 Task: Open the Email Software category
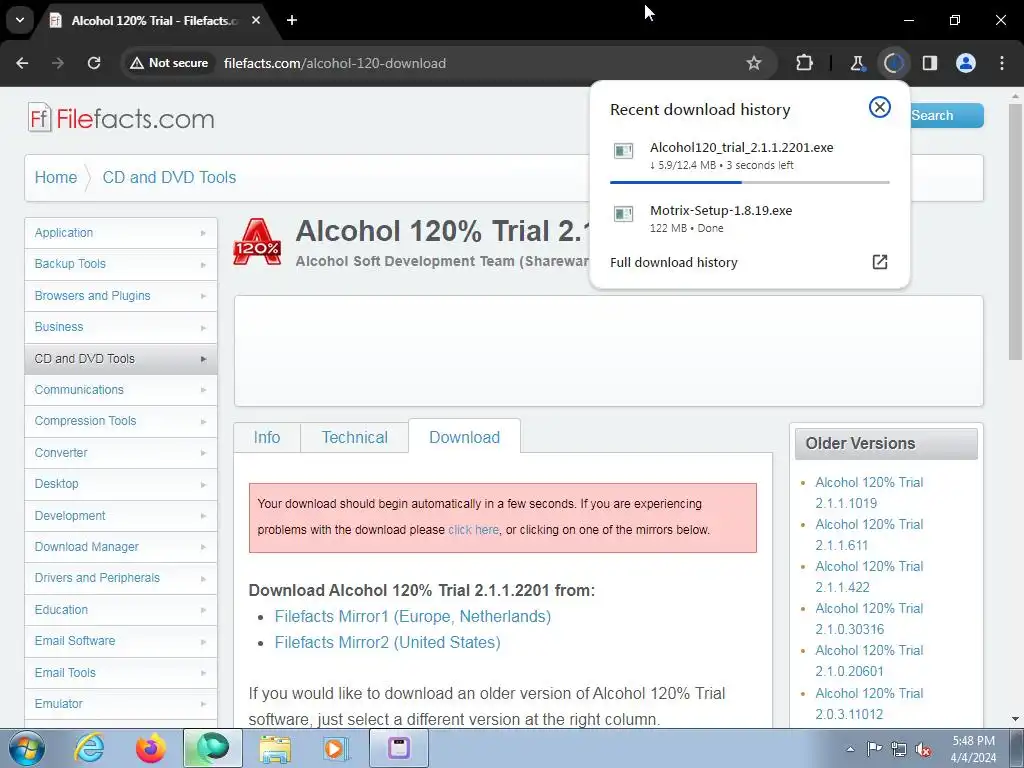click(x=121, y=641)
